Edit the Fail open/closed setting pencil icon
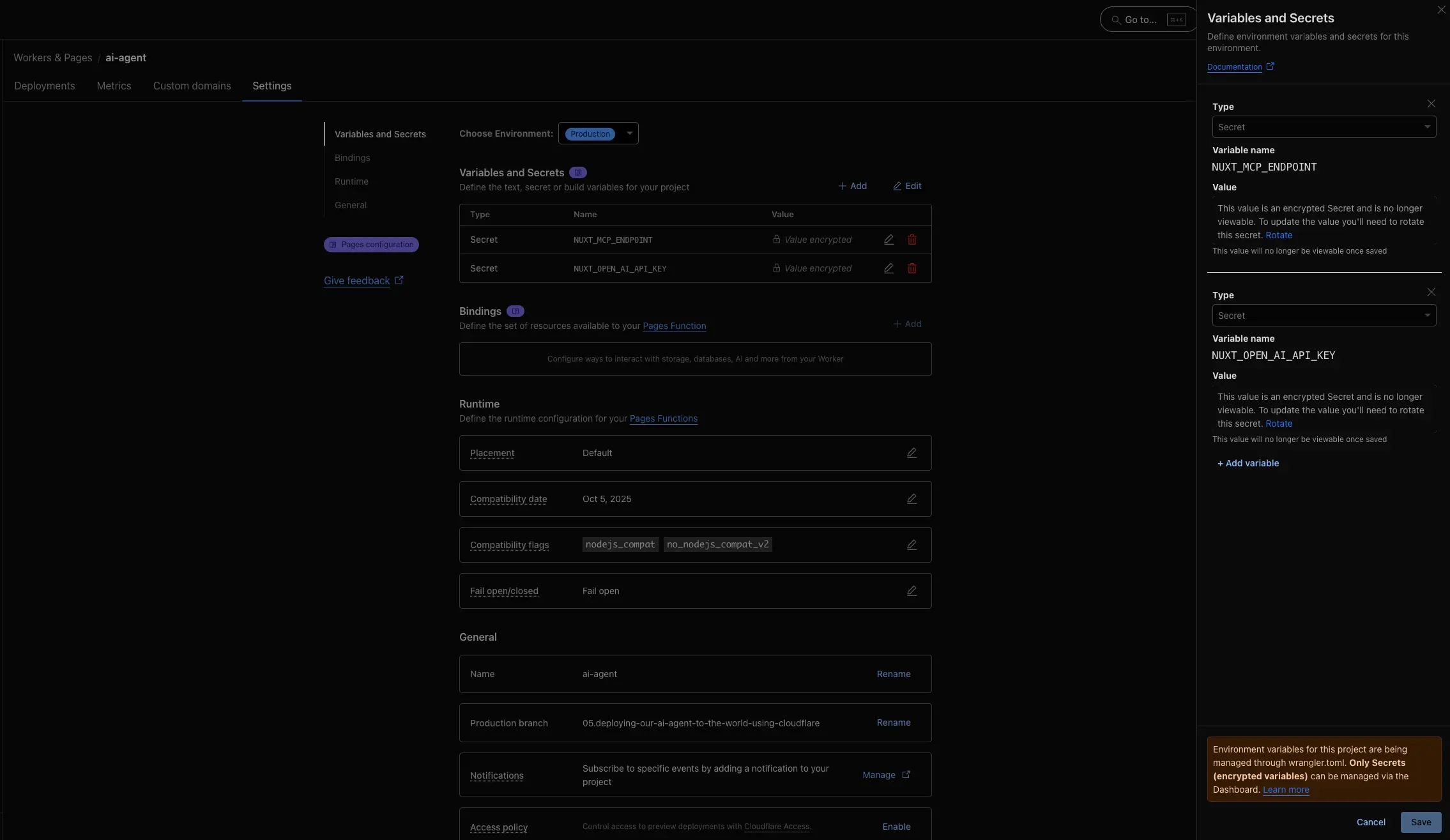This screenshot has height=840, width=1450. coord(912,591)
